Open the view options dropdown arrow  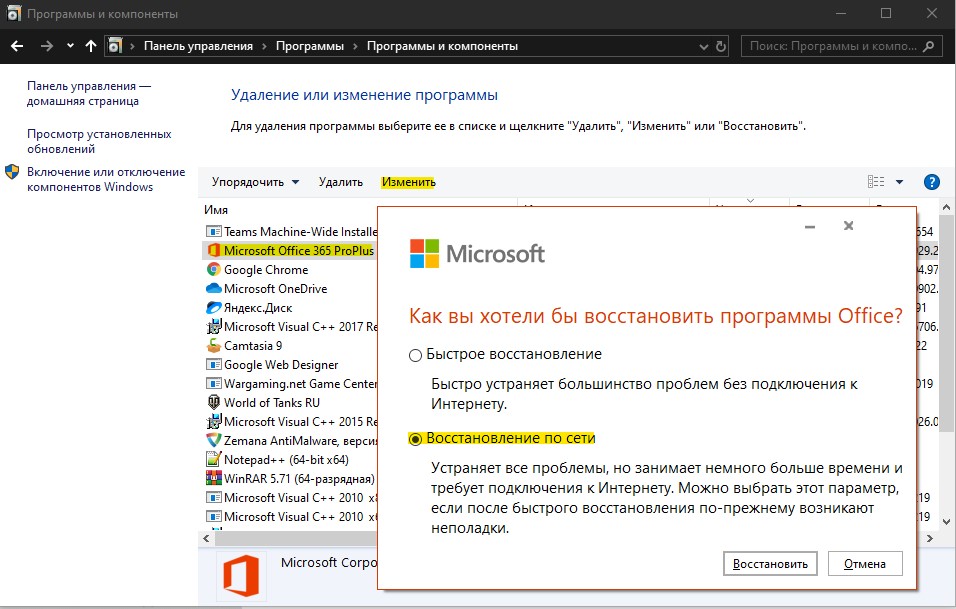pos(899,182)
